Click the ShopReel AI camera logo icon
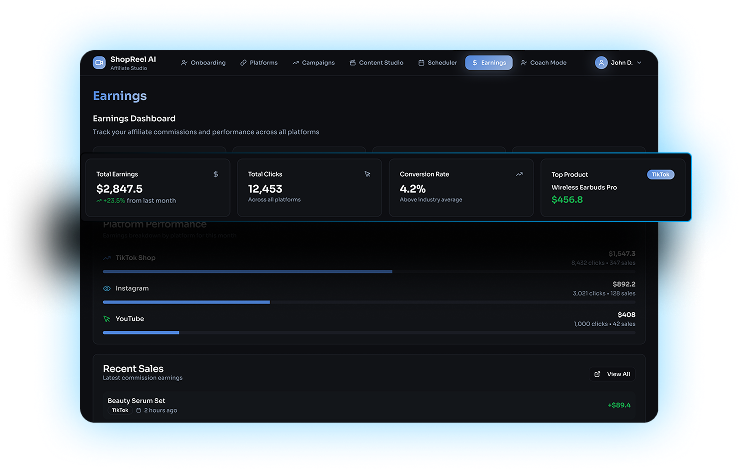This screenshot has width=742, height=473. coord(99,62)
